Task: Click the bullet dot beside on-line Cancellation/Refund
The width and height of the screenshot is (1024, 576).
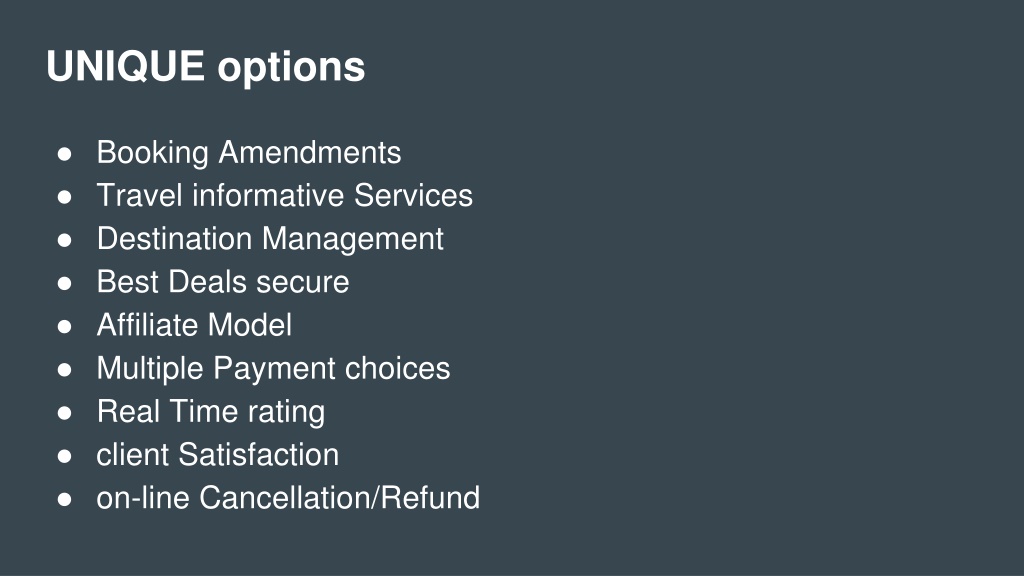Action: coord(64,500)
